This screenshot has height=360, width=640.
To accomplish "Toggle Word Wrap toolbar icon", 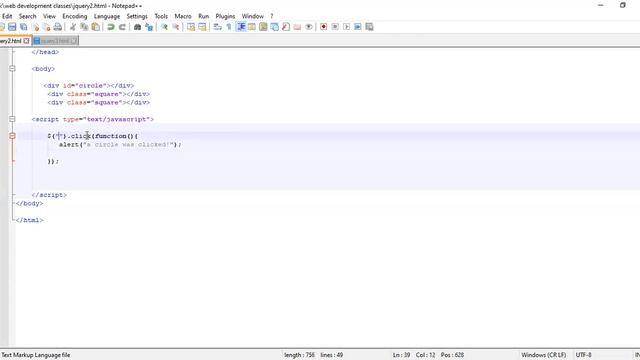I will [x=218, y=27].
